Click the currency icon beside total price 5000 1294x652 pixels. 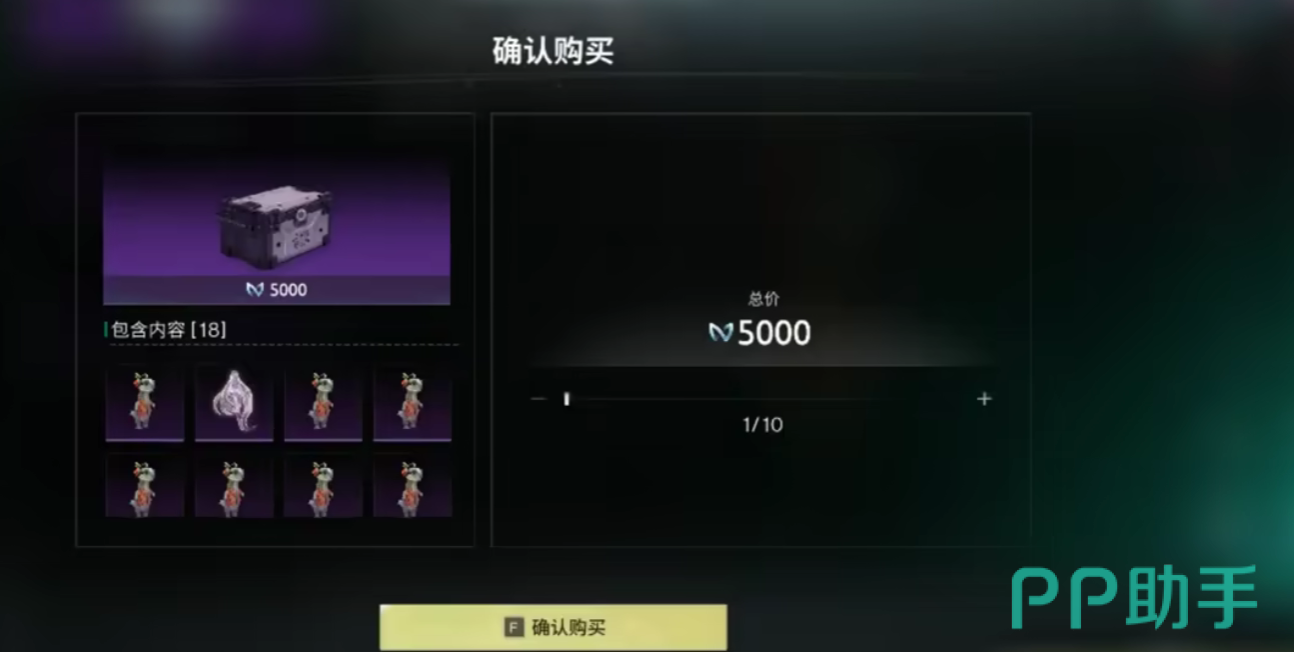[721, 333]
